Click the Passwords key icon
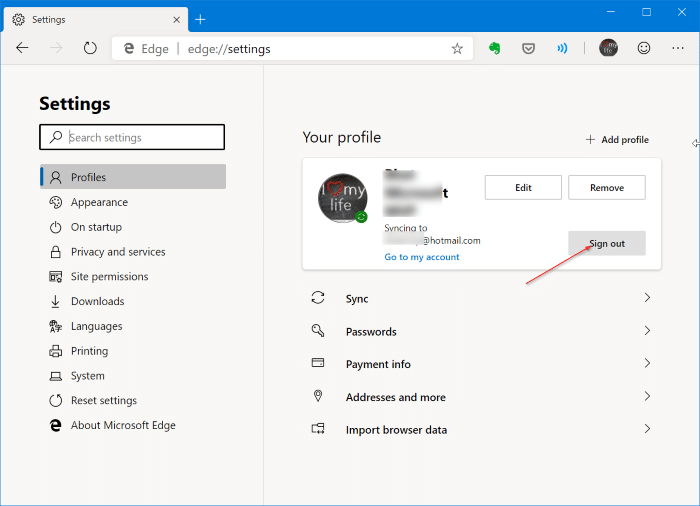Screen dimensions: 700x506 click(318, 330)
